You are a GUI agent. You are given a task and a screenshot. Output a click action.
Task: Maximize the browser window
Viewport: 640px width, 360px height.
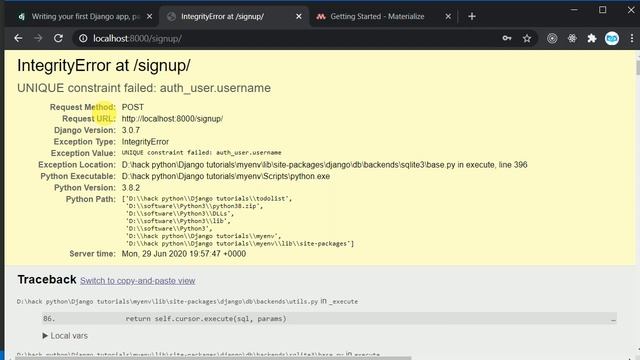[x=602, y=10]
